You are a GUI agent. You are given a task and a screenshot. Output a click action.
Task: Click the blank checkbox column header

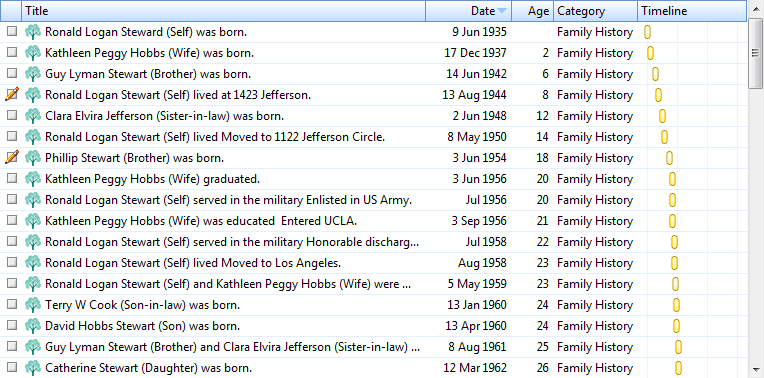pyautogui.click(x=11, y=11)
